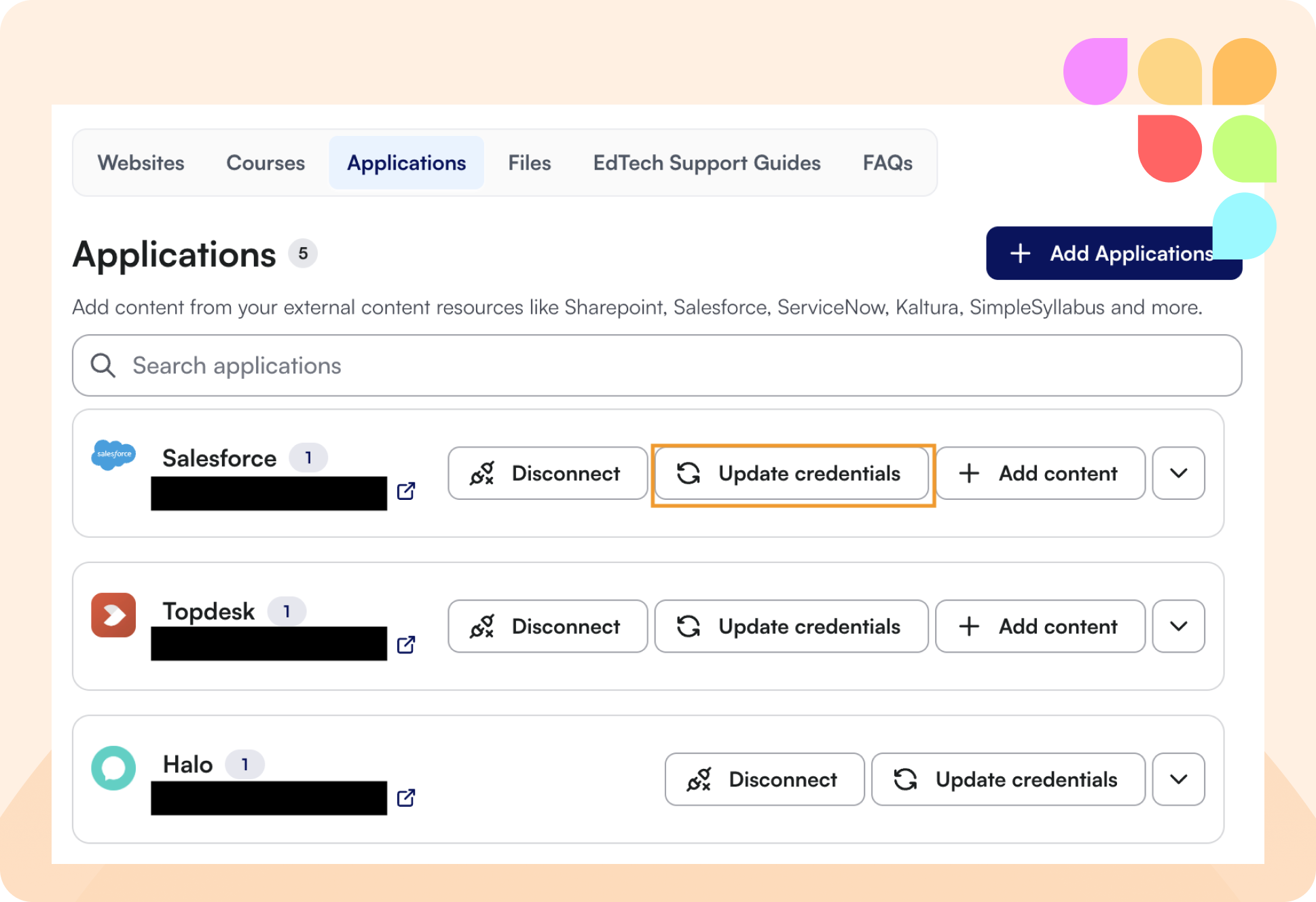Open Topdesk external link icon
1316x902 pixels.
406,645
